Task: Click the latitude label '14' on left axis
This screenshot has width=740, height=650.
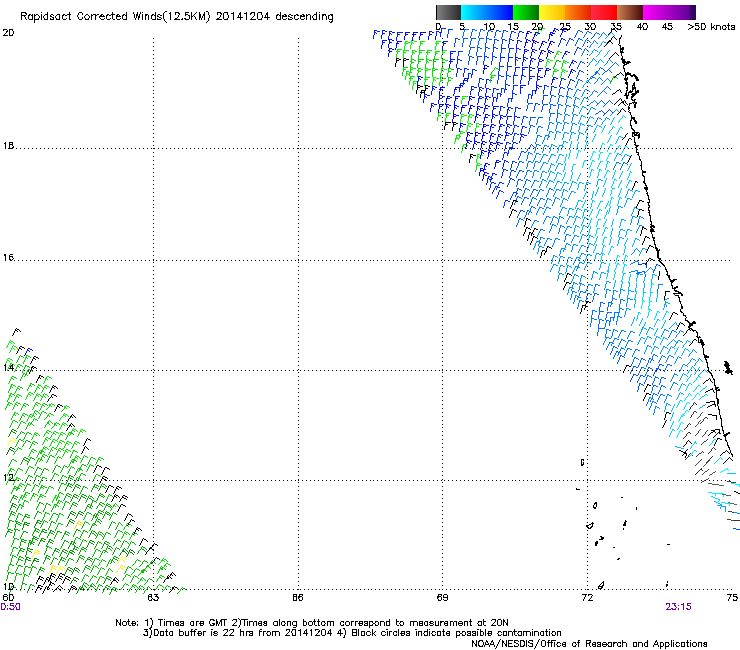Action: click(8, 367)
